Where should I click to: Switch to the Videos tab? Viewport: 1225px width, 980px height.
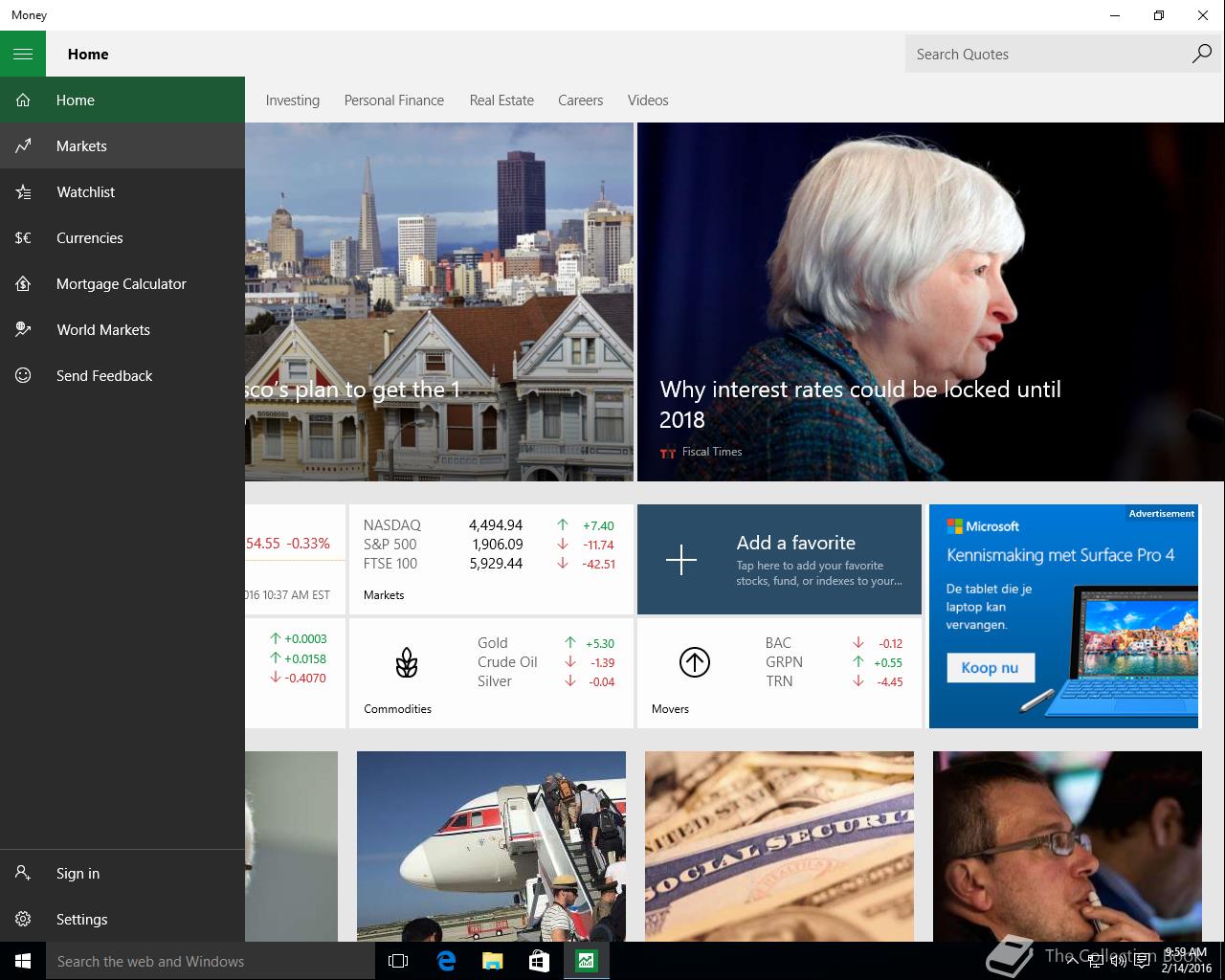648,100
